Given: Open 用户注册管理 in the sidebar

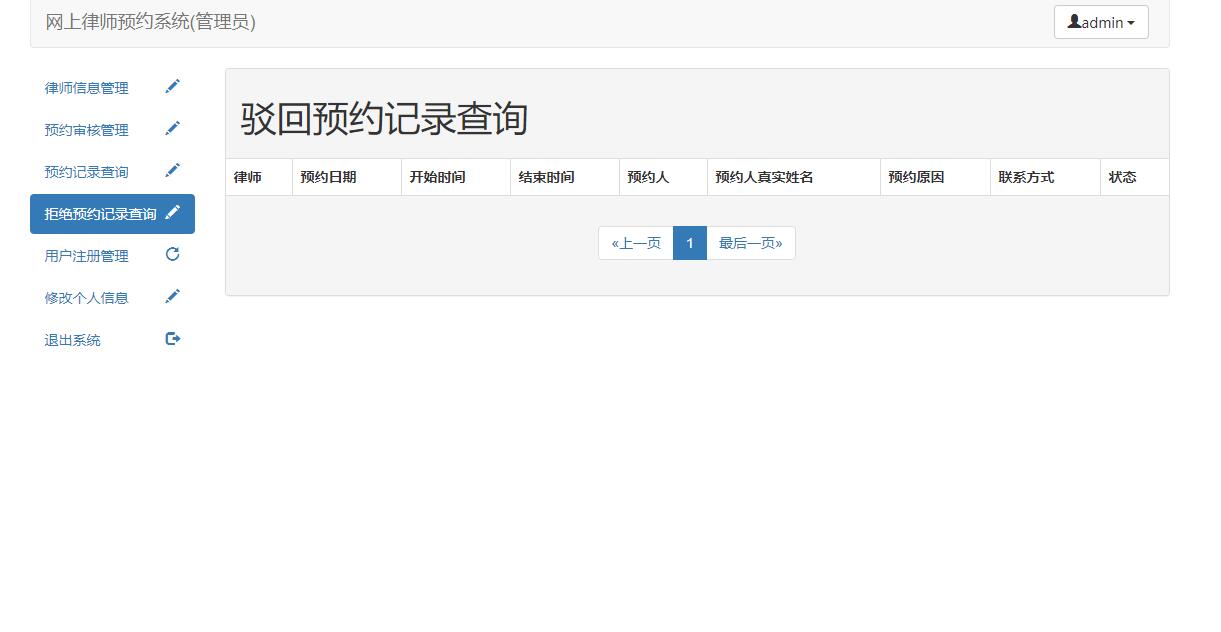Looking at the screenshot, I should (x=86, y=255).
